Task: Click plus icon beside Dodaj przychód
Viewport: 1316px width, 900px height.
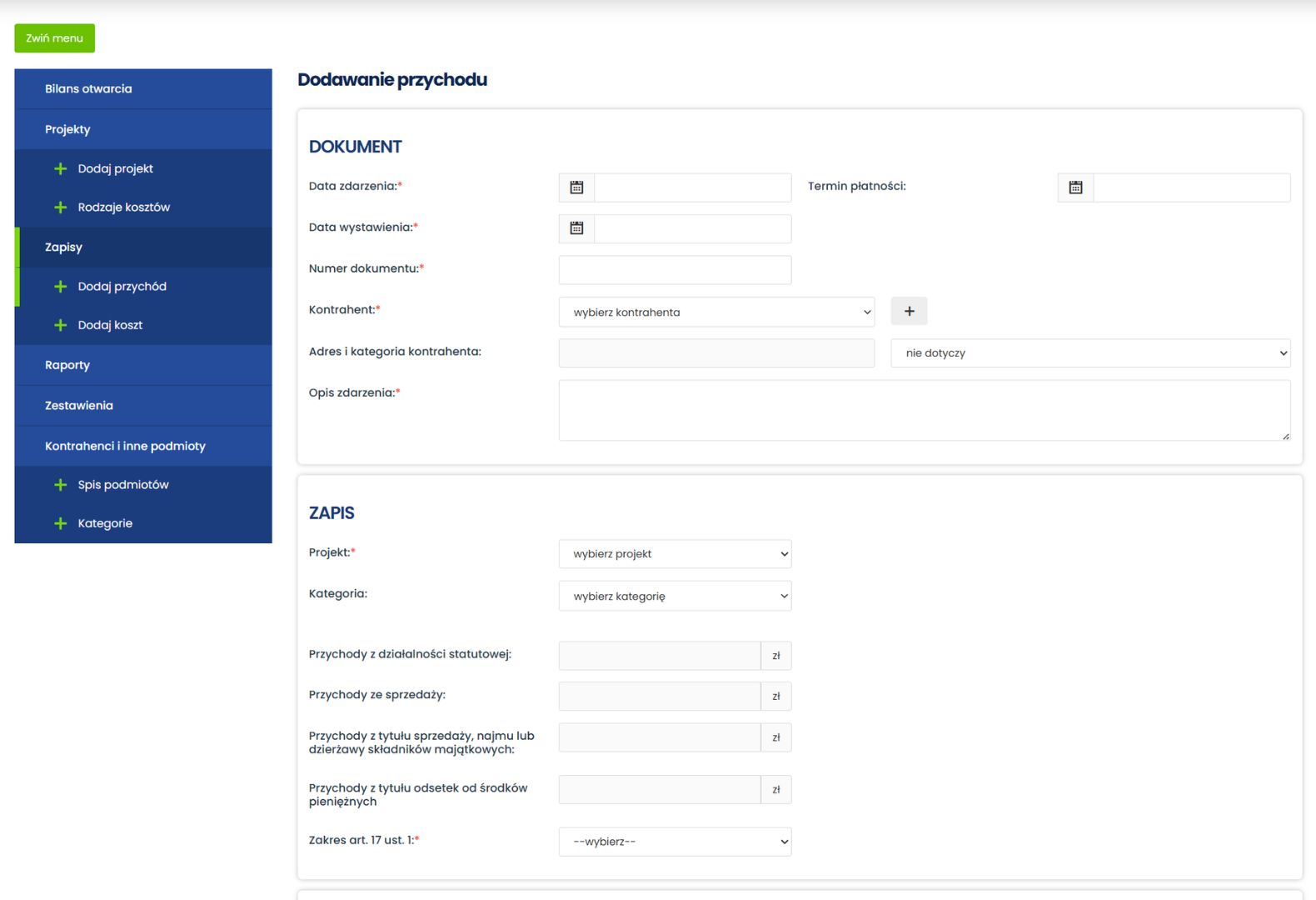Action: [60, 287]
